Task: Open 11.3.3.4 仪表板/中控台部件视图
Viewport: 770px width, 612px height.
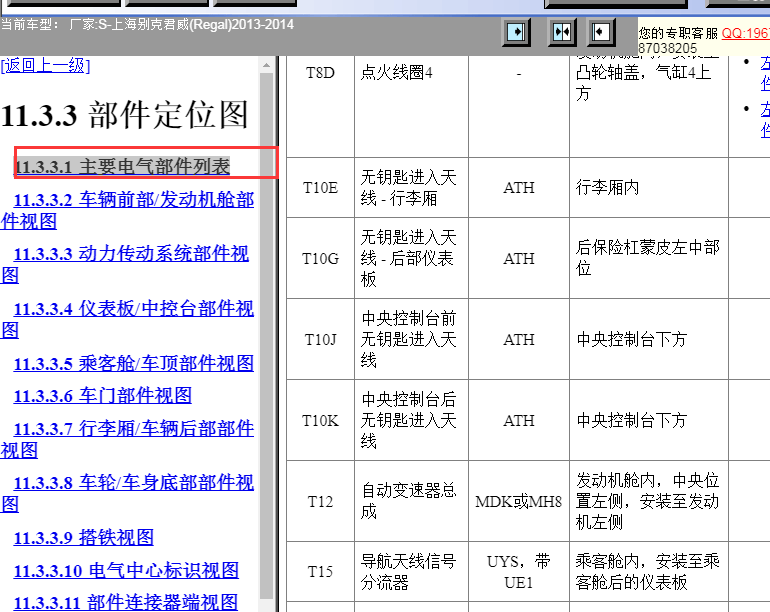Action: click(x=127, y=319)
